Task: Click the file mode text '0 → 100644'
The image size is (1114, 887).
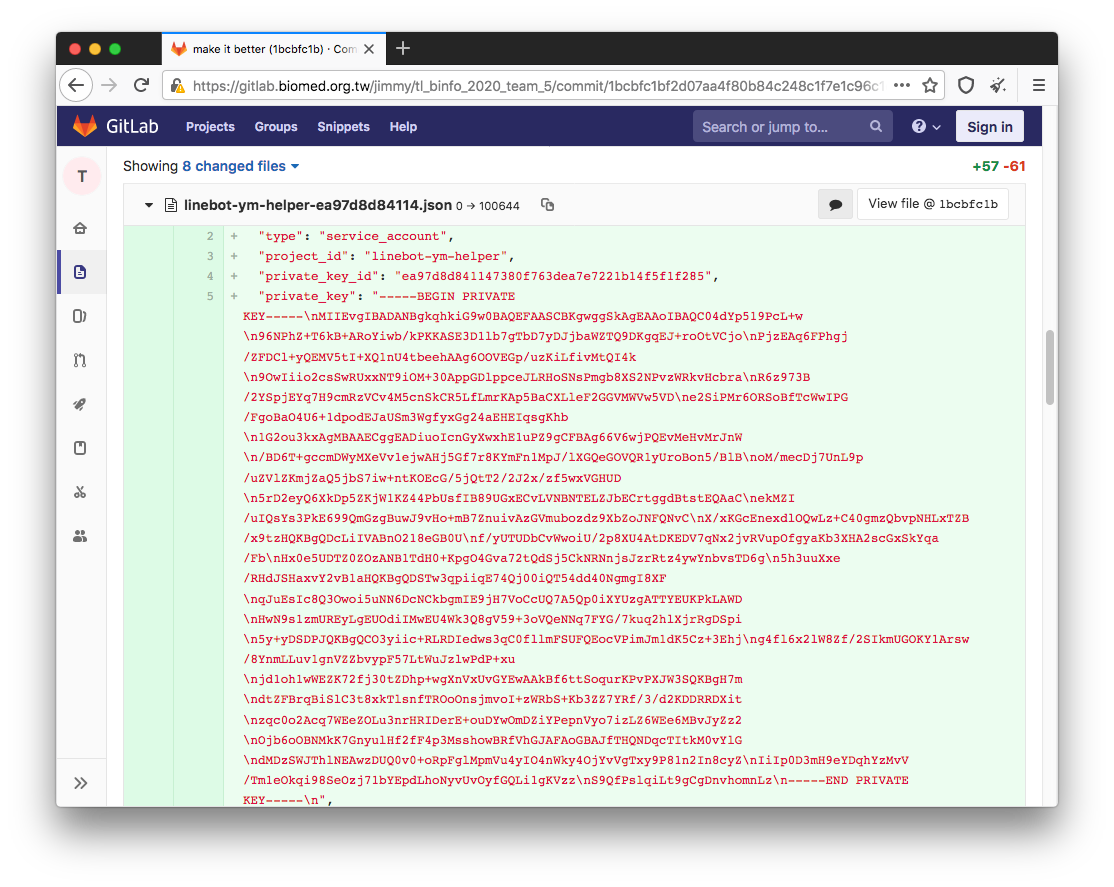Action: point(487,206)
